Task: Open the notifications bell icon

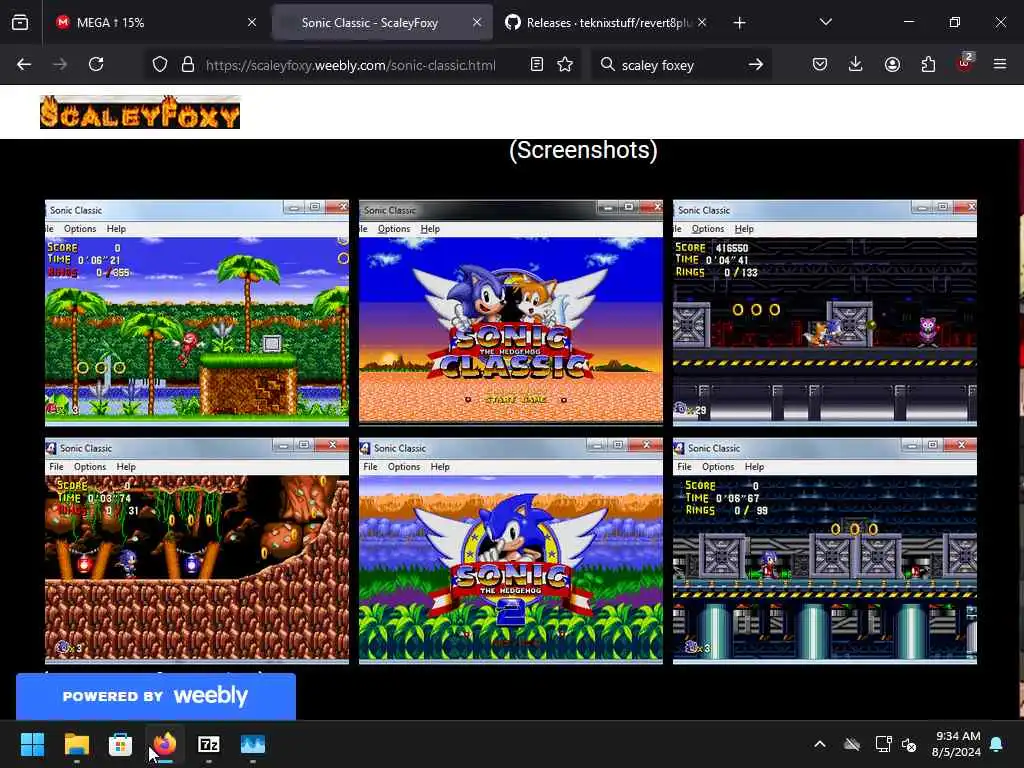Action: (997, 744)
